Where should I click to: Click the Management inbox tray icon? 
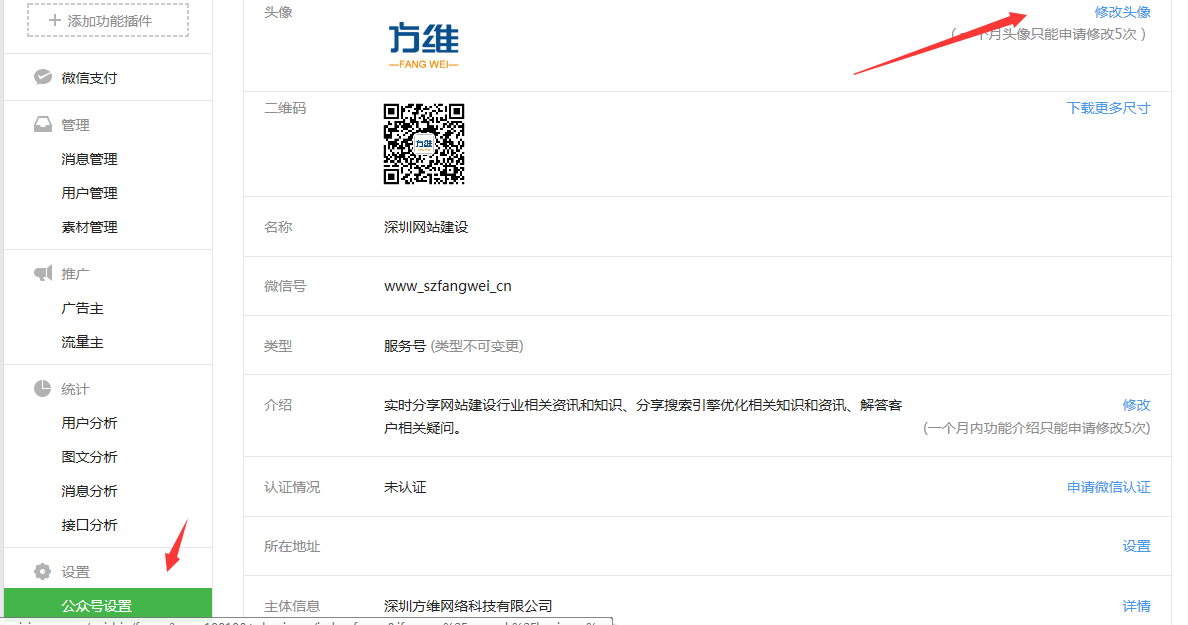pos(42,125)
